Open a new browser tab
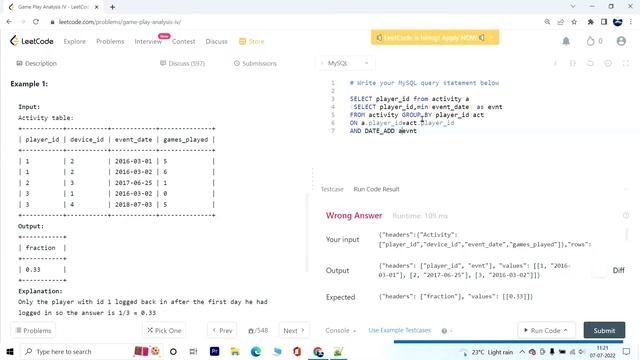 click(x=112, y=7)
